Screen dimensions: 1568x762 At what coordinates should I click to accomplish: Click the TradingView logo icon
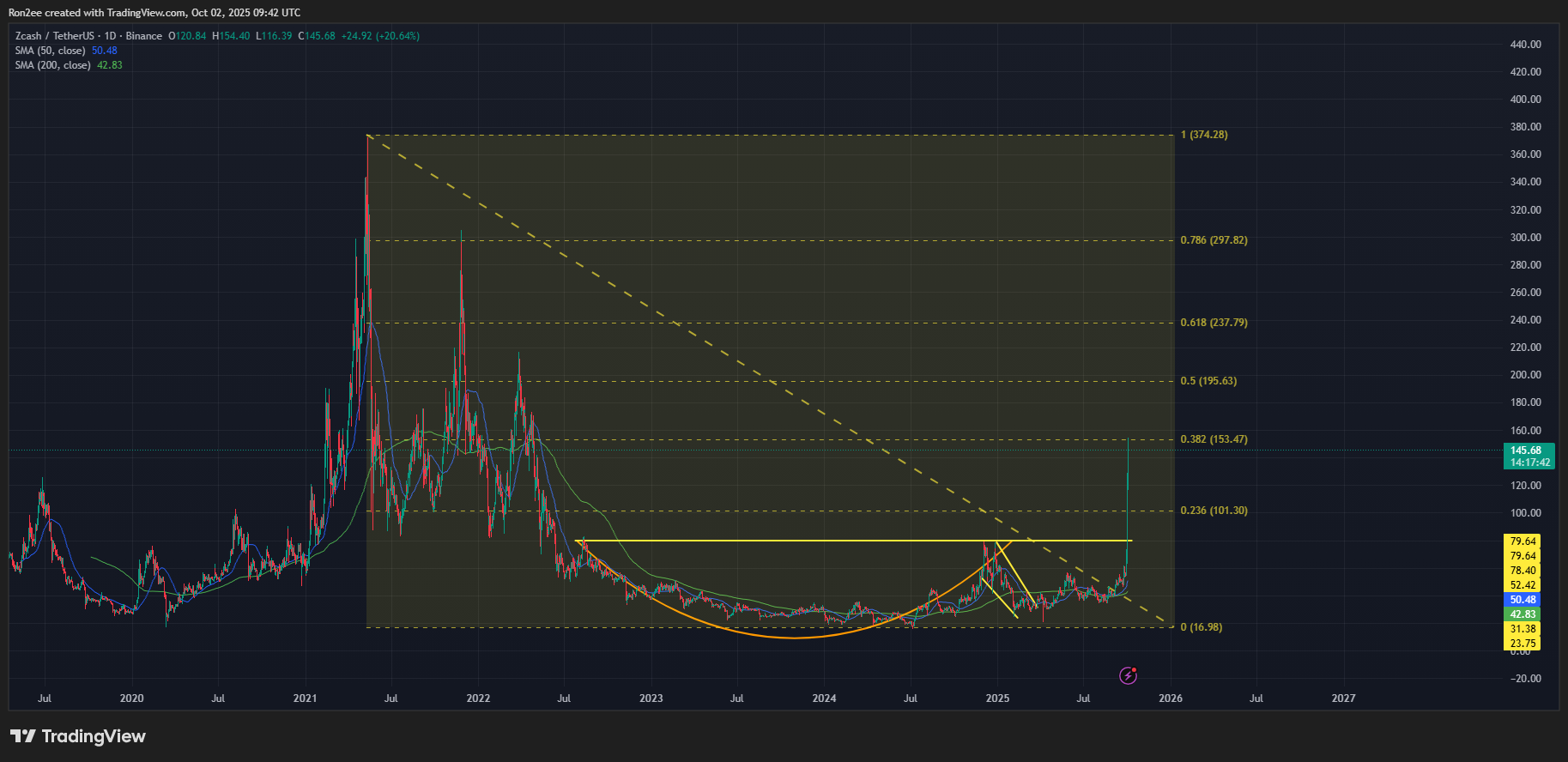click(x=23, y=736)
